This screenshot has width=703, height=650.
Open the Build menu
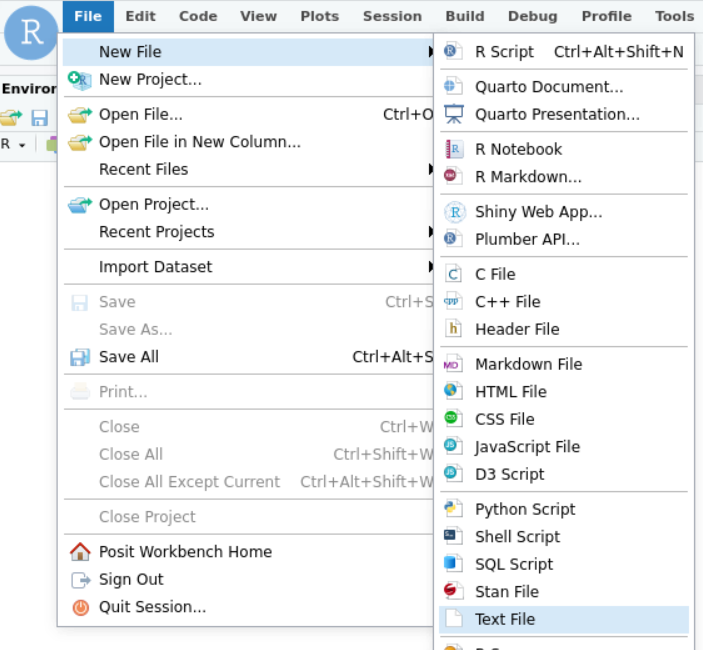(x=465, y=16)
